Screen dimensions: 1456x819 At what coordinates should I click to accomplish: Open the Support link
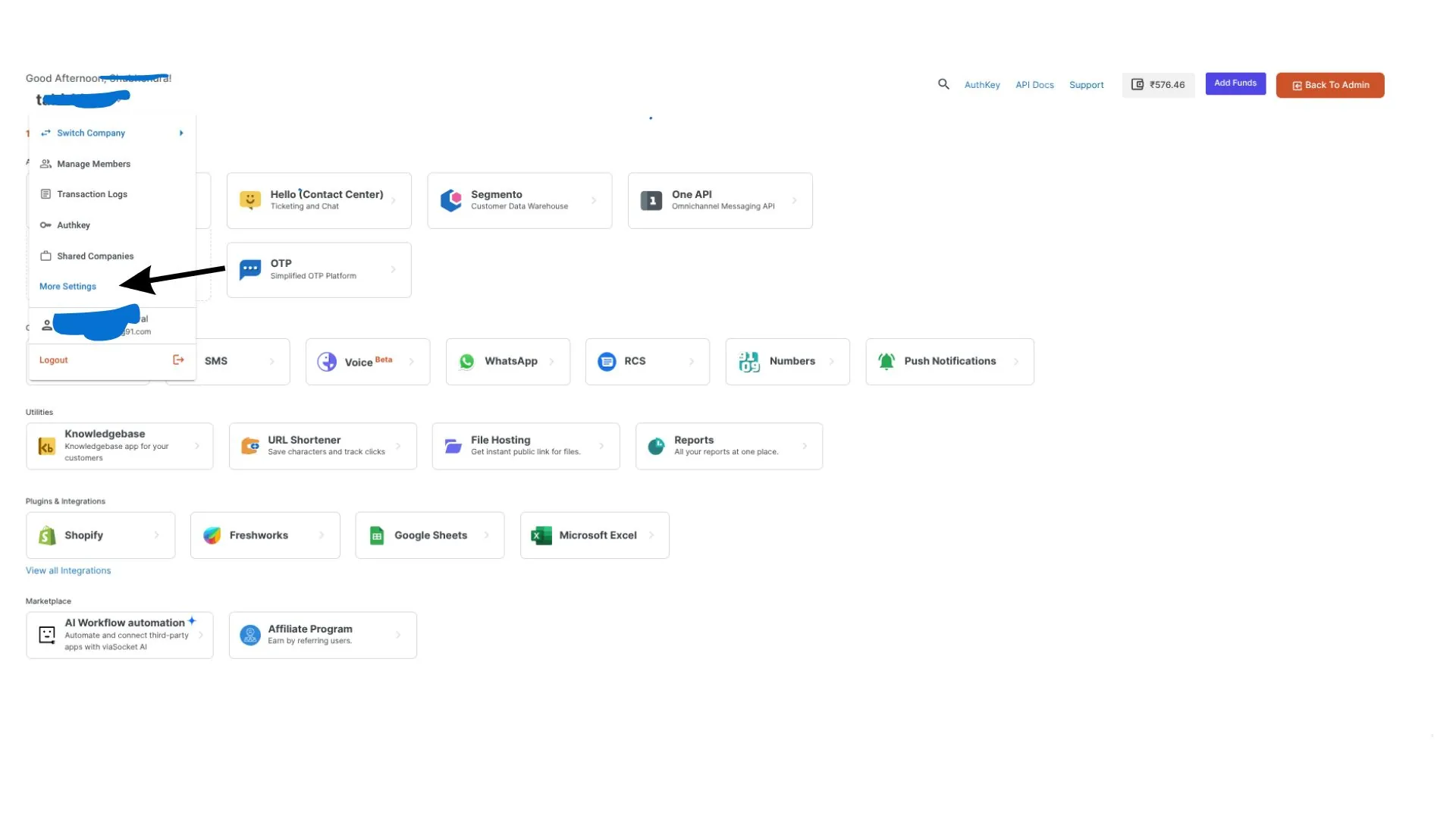pos(1086,85)
